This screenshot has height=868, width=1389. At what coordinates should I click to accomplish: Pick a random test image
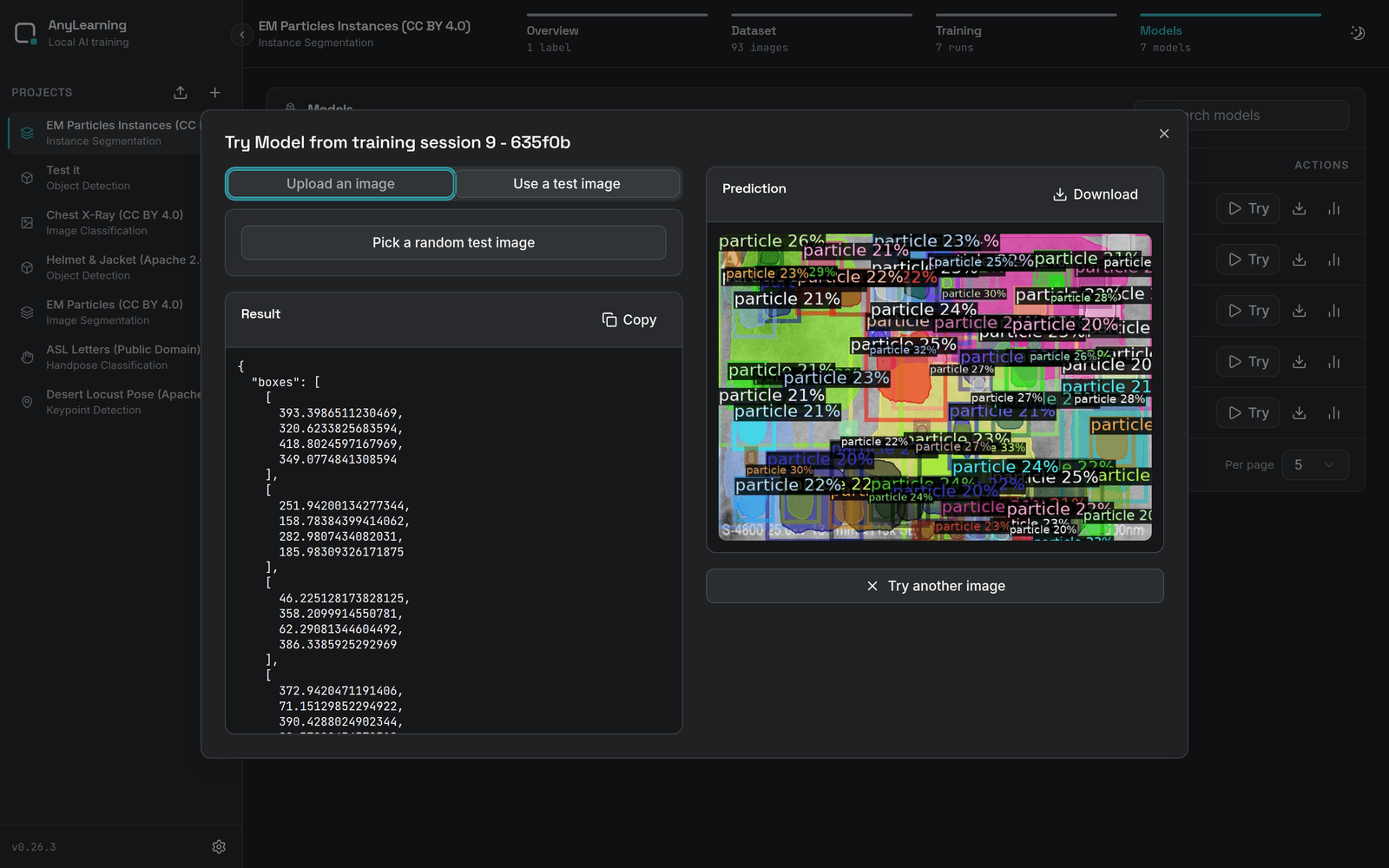[454, 243]
